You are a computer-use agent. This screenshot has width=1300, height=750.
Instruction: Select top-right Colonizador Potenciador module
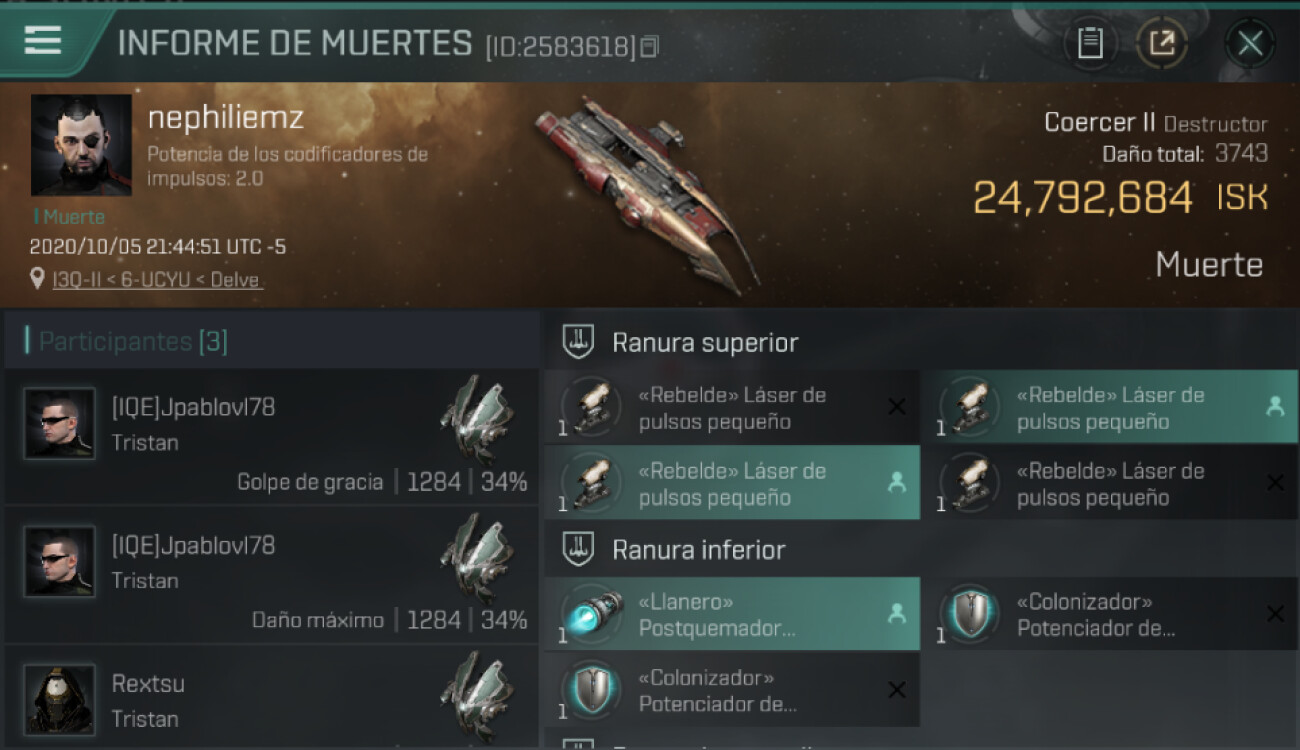coord(1111,614)
